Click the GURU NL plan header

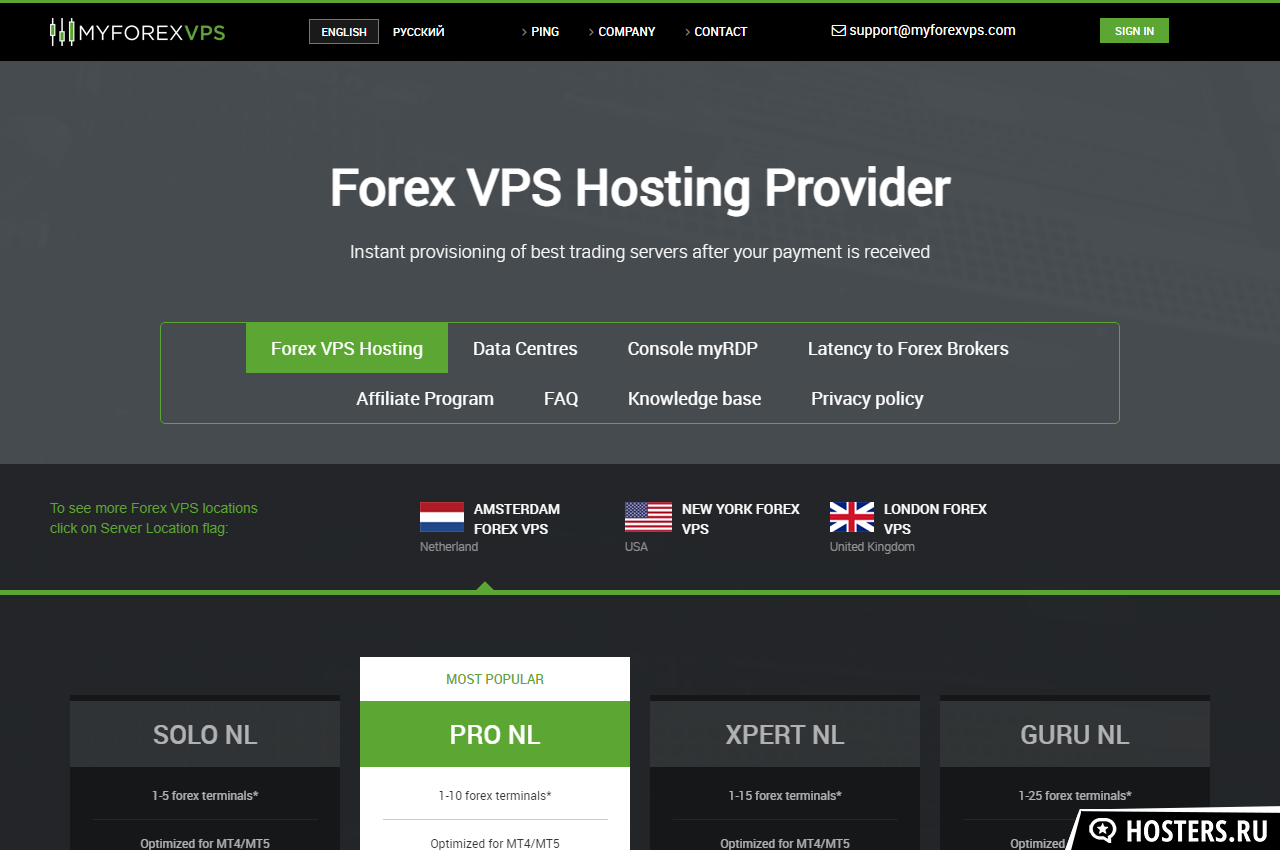click(1075, 734)
